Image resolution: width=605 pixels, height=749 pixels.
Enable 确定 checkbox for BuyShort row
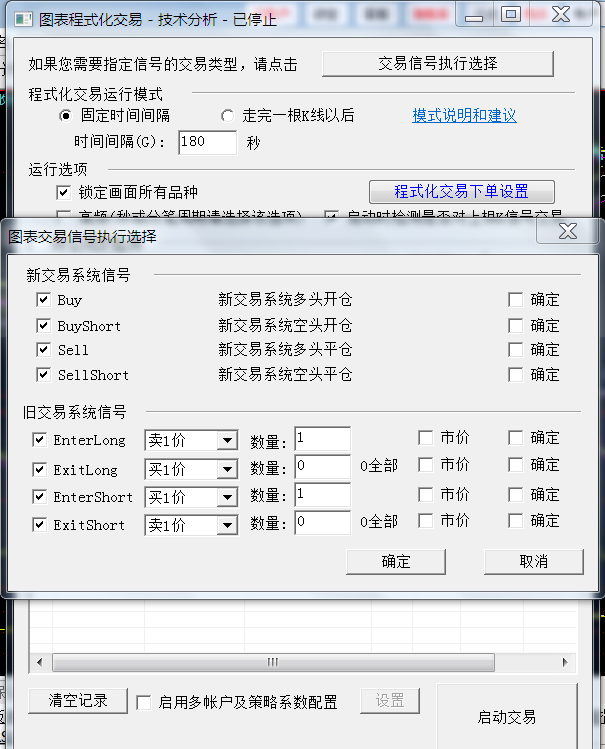[515, 326]
